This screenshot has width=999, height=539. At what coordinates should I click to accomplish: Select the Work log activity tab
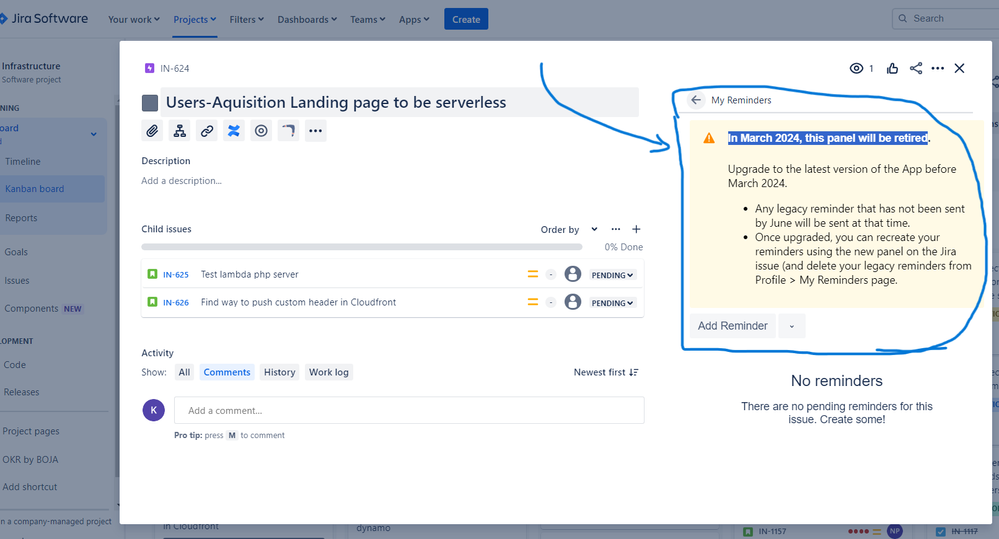pyautogui.click(x=329, y=372)
